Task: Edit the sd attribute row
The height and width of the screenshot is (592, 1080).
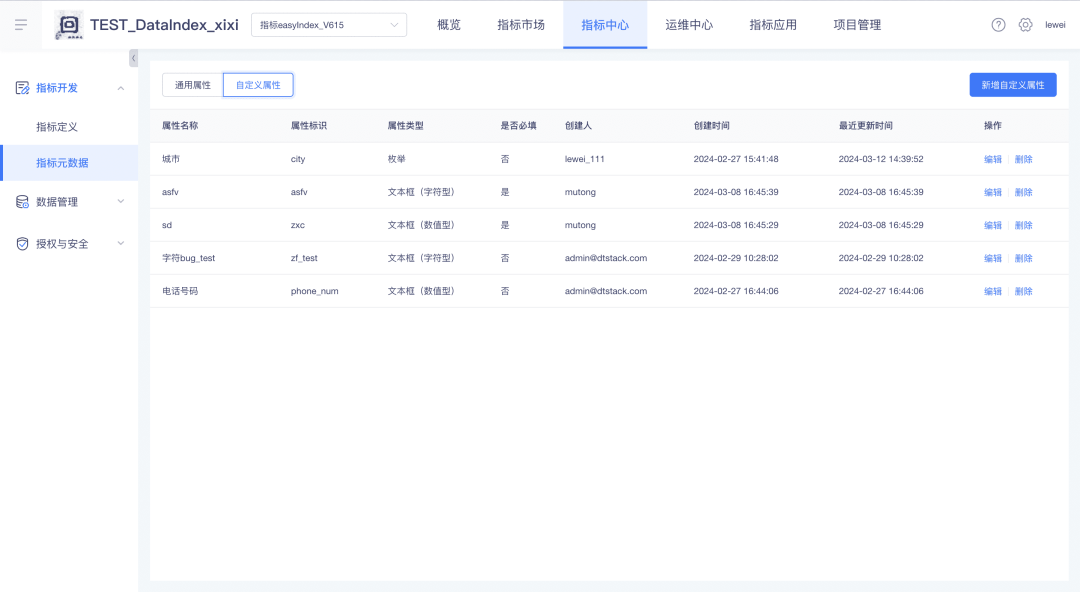Action: point(993,225)
